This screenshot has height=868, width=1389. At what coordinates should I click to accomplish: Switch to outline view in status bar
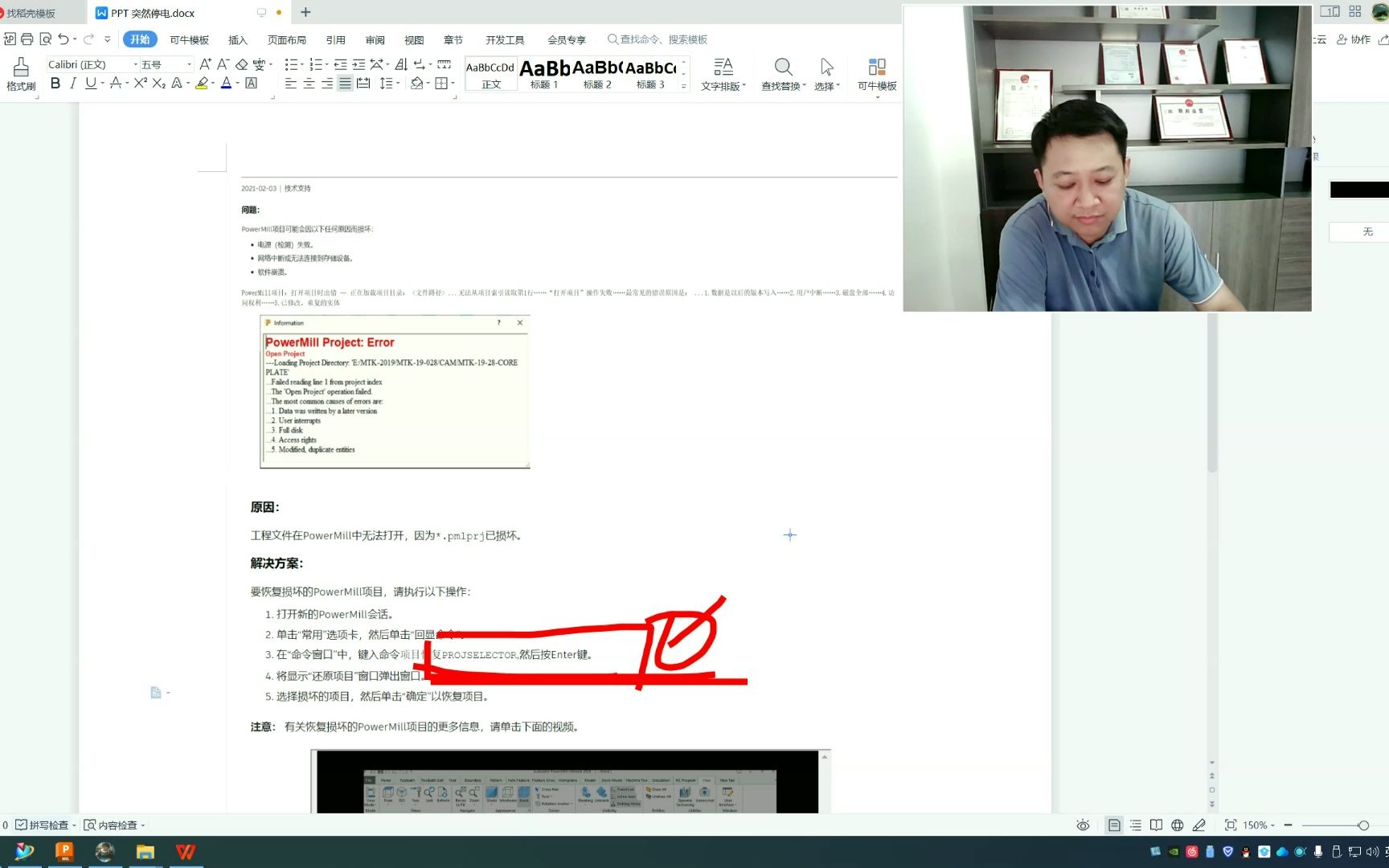1135,825
